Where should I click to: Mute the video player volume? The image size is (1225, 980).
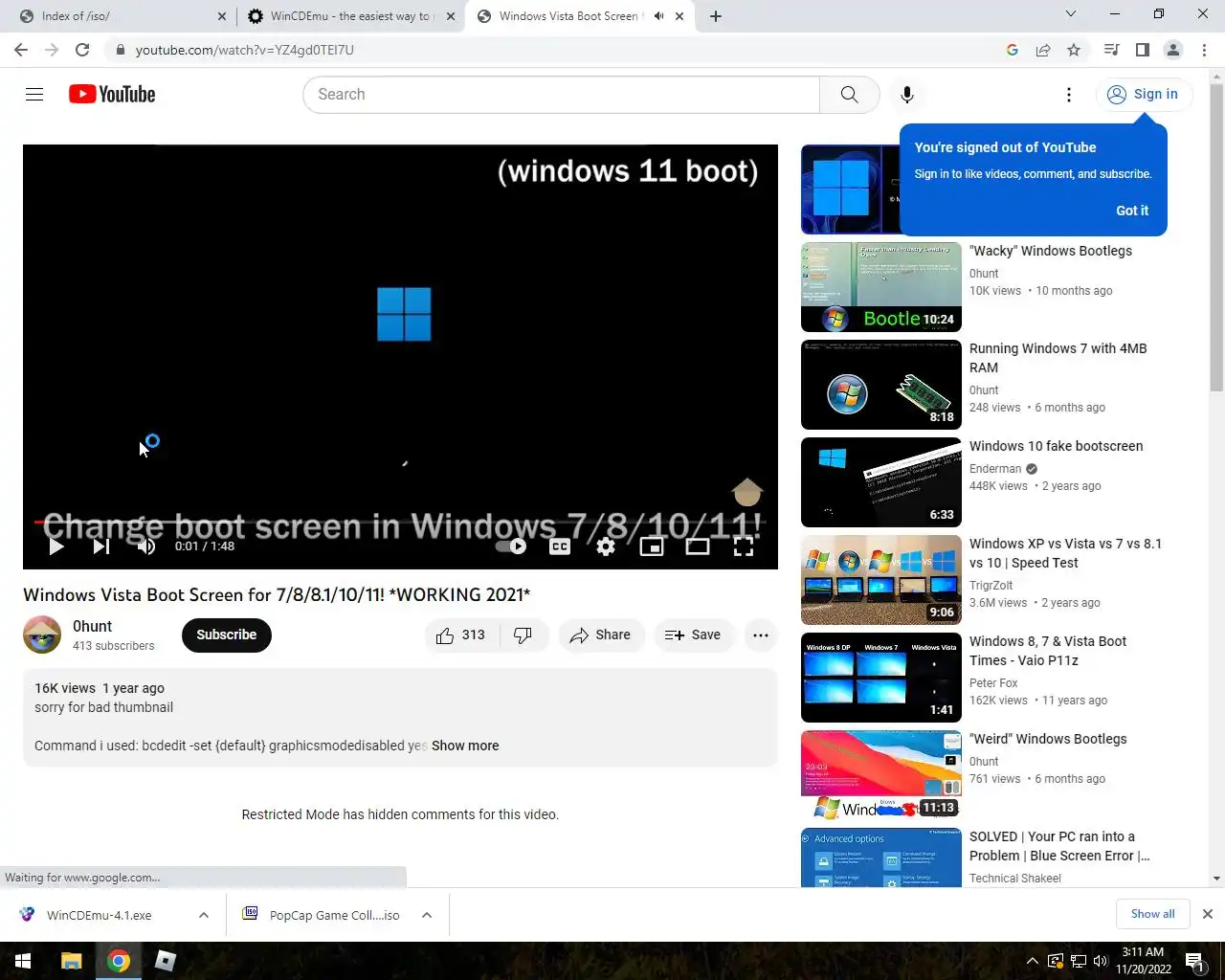point(145,546)
